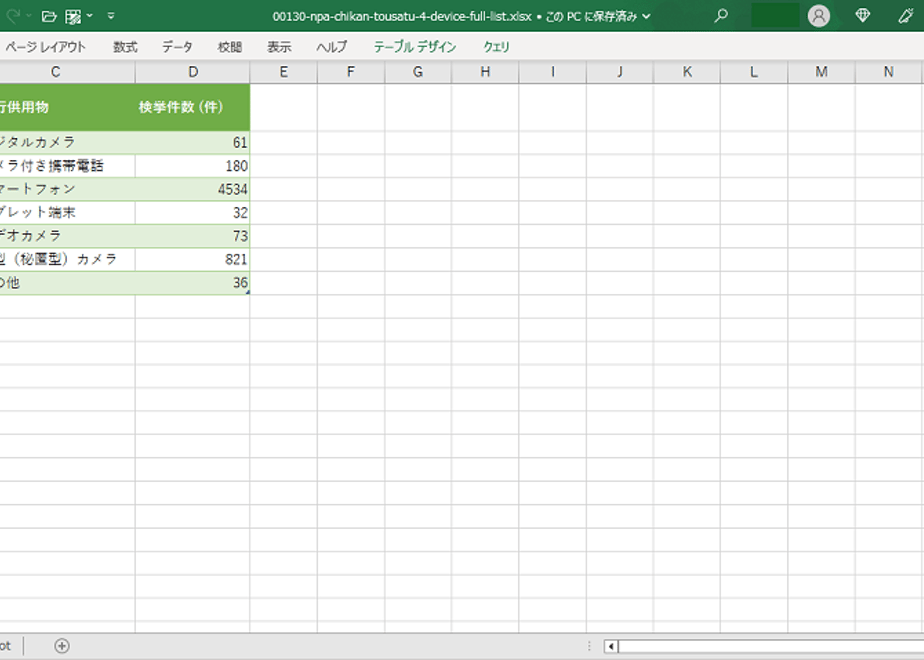This screenshot has height=660, width=924.
Task: Click the オカメラ cell
Action: coord(67,236)
